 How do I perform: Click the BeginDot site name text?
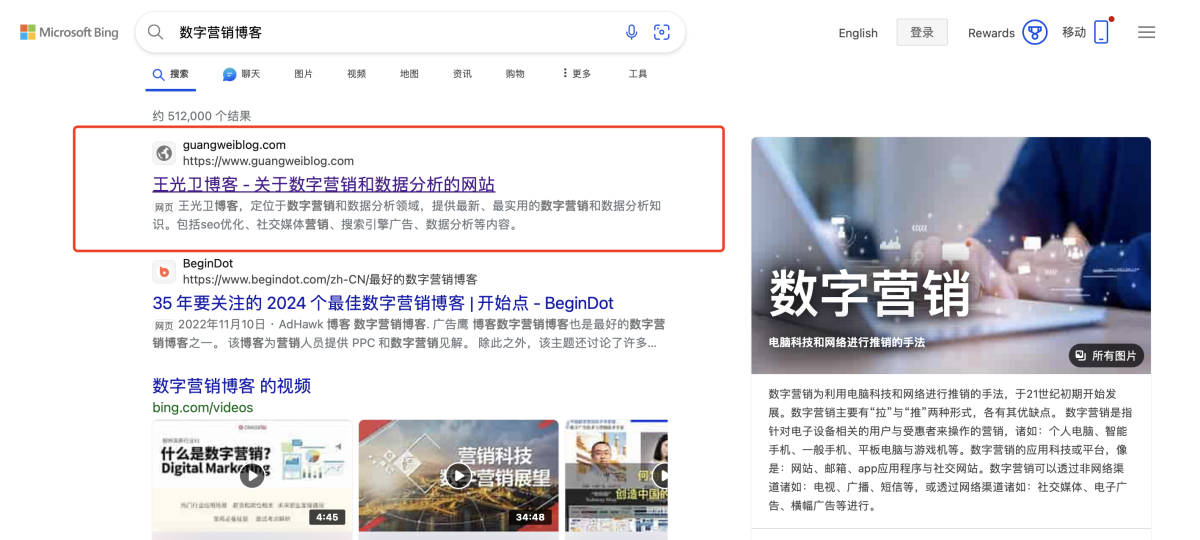point(208,264)
